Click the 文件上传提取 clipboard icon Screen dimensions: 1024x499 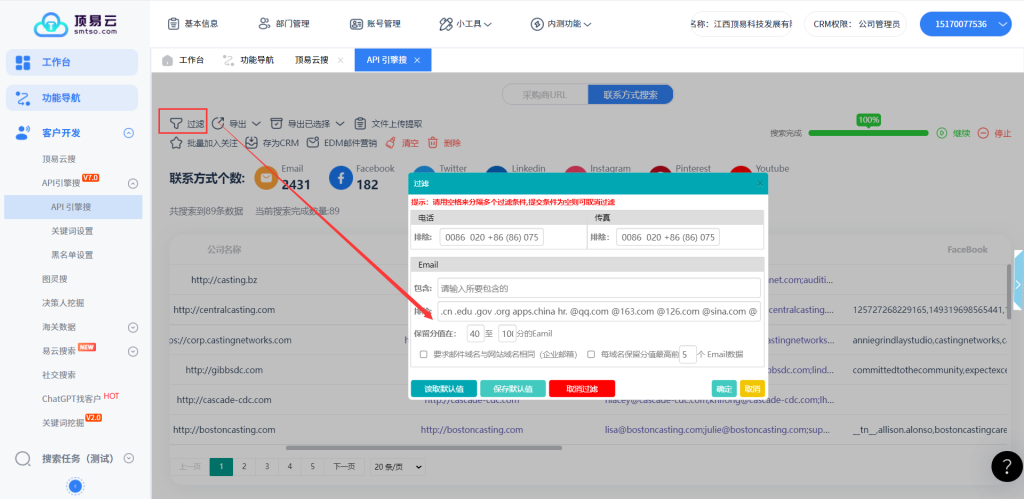coord(360,124)
